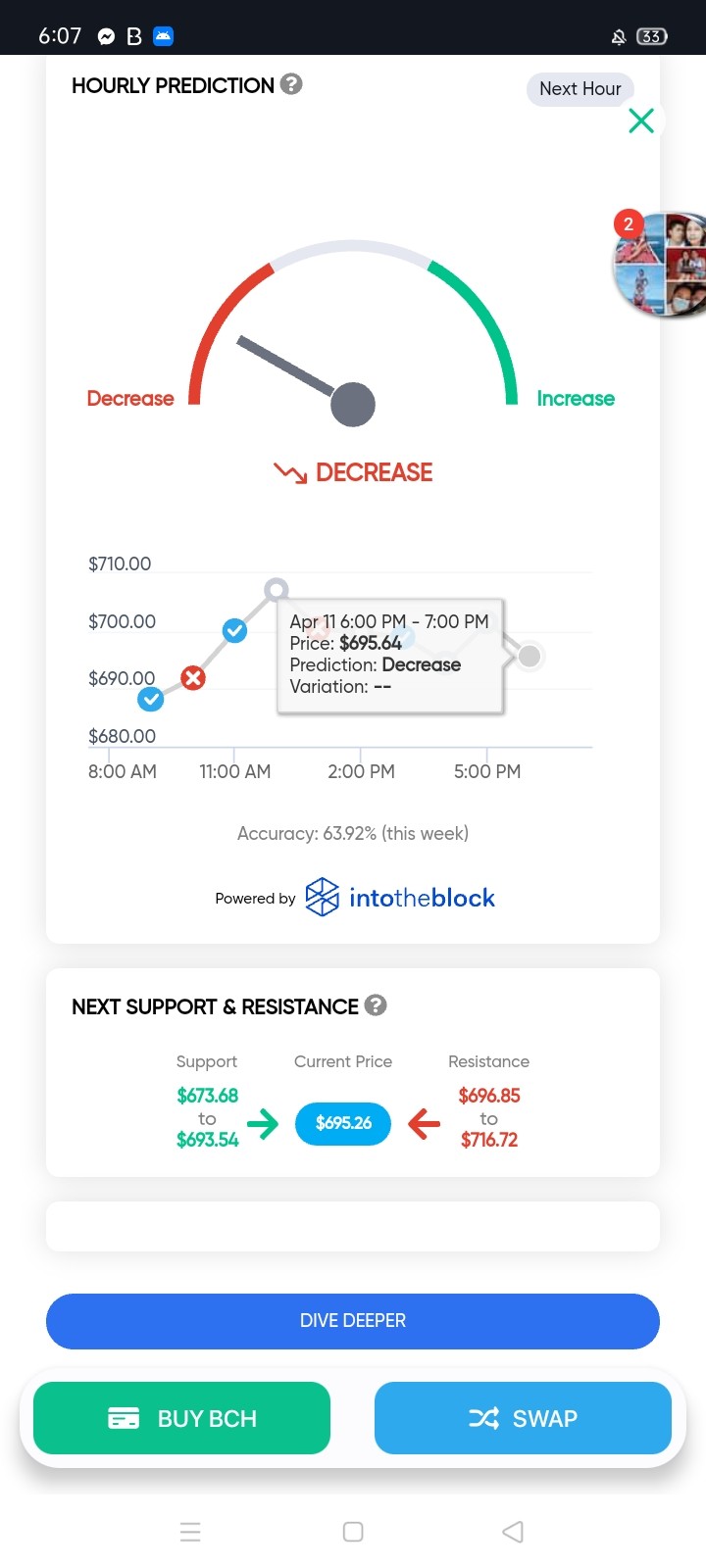Tap the Android back triangle icon
Viewport: 706px width, 1568px height.
point(513,1532)
